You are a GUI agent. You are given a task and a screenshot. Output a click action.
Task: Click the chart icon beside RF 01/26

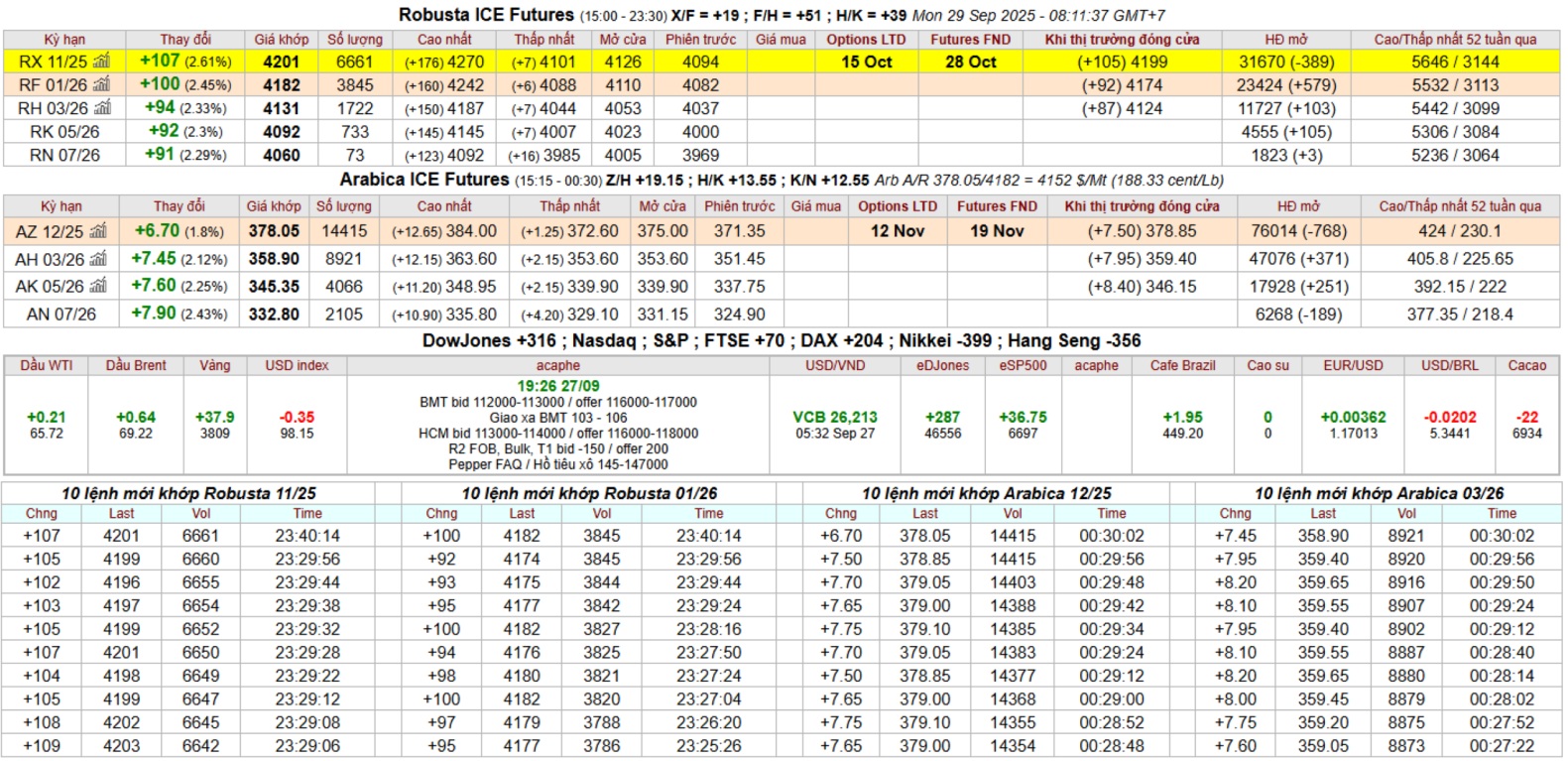pos(101,85)
